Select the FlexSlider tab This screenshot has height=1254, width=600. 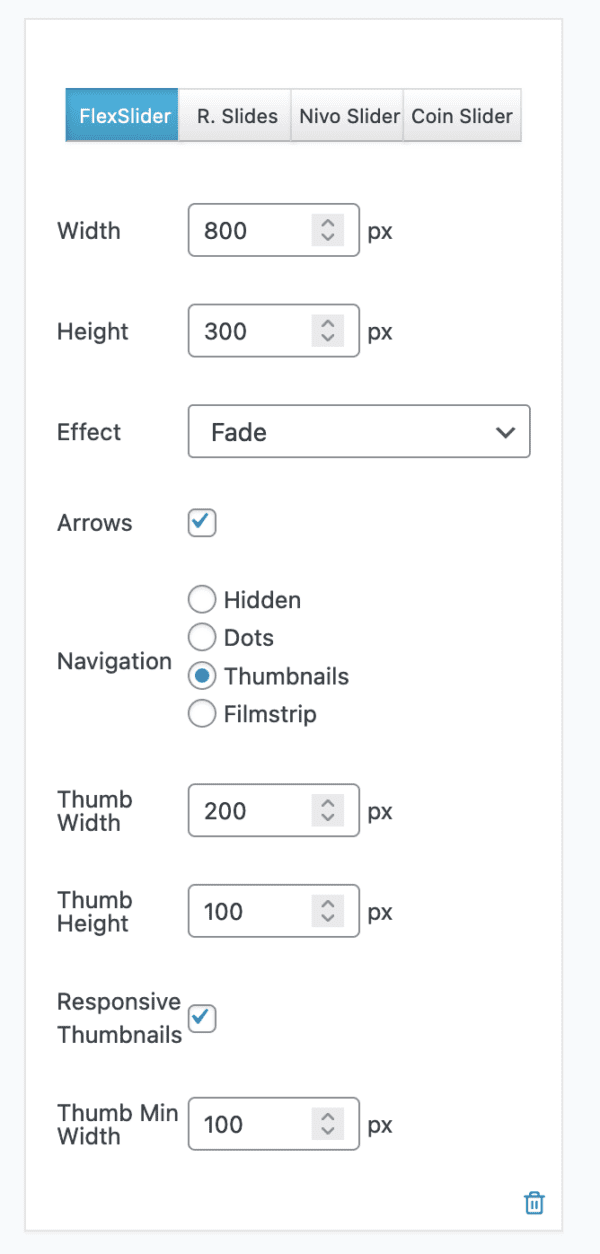121,115
